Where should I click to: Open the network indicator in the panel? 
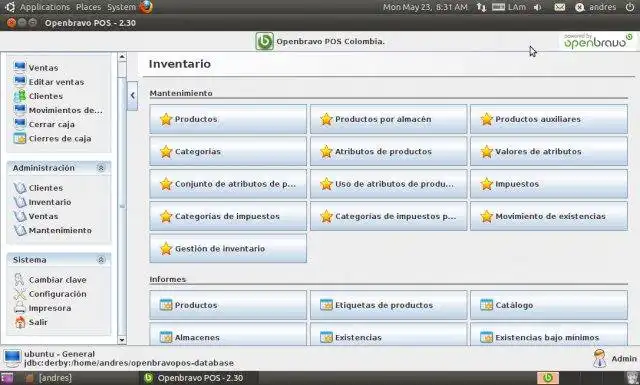(481, 7)
